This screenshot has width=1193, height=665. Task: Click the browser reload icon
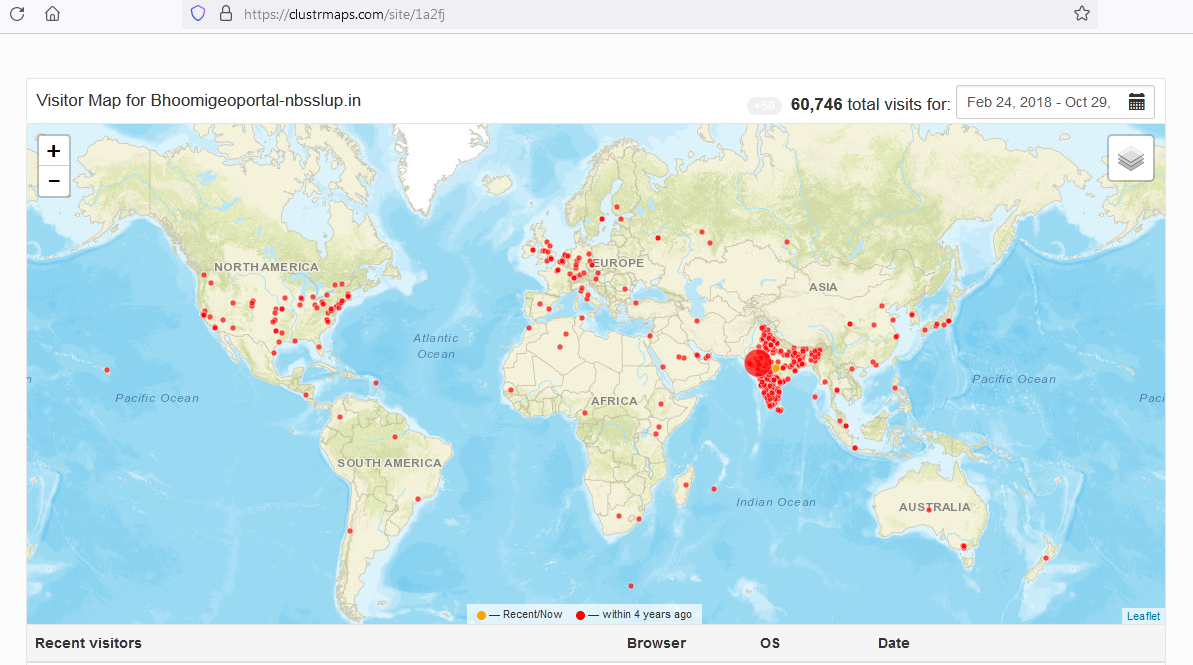point(17,14)
